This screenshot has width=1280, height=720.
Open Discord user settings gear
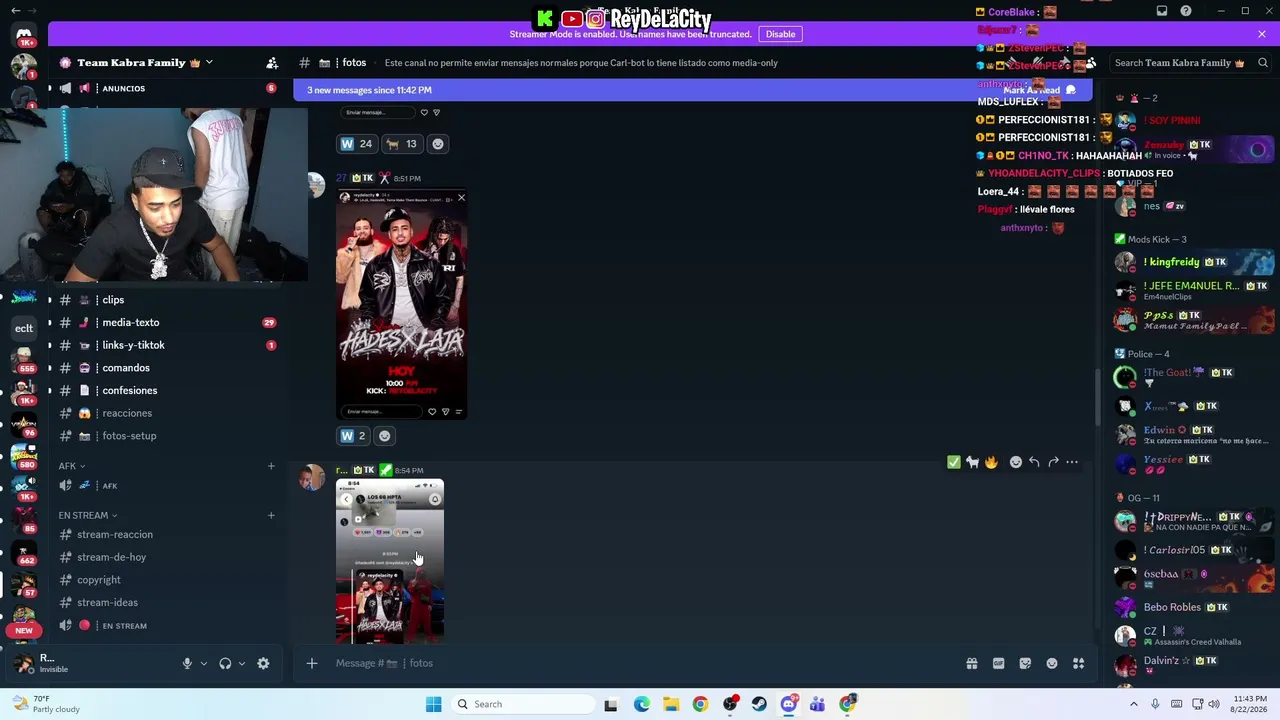[263, 663]
